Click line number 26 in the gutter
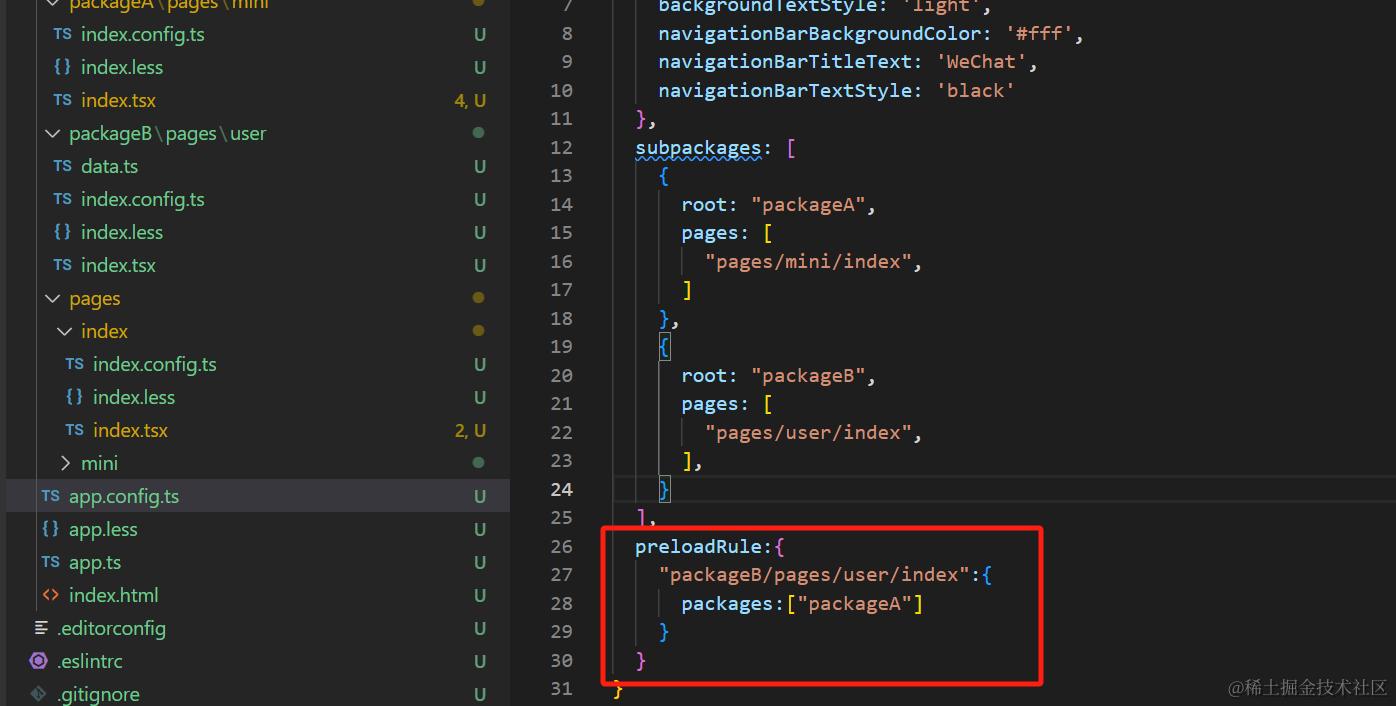The width and height of the screenshot is (1396, 706). 561,546
